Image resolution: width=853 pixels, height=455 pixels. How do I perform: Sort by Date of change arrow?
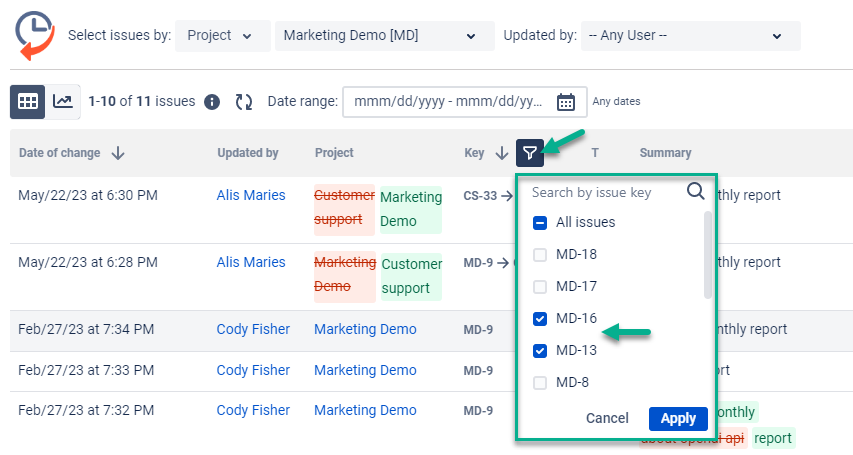(x=118, y=153)
